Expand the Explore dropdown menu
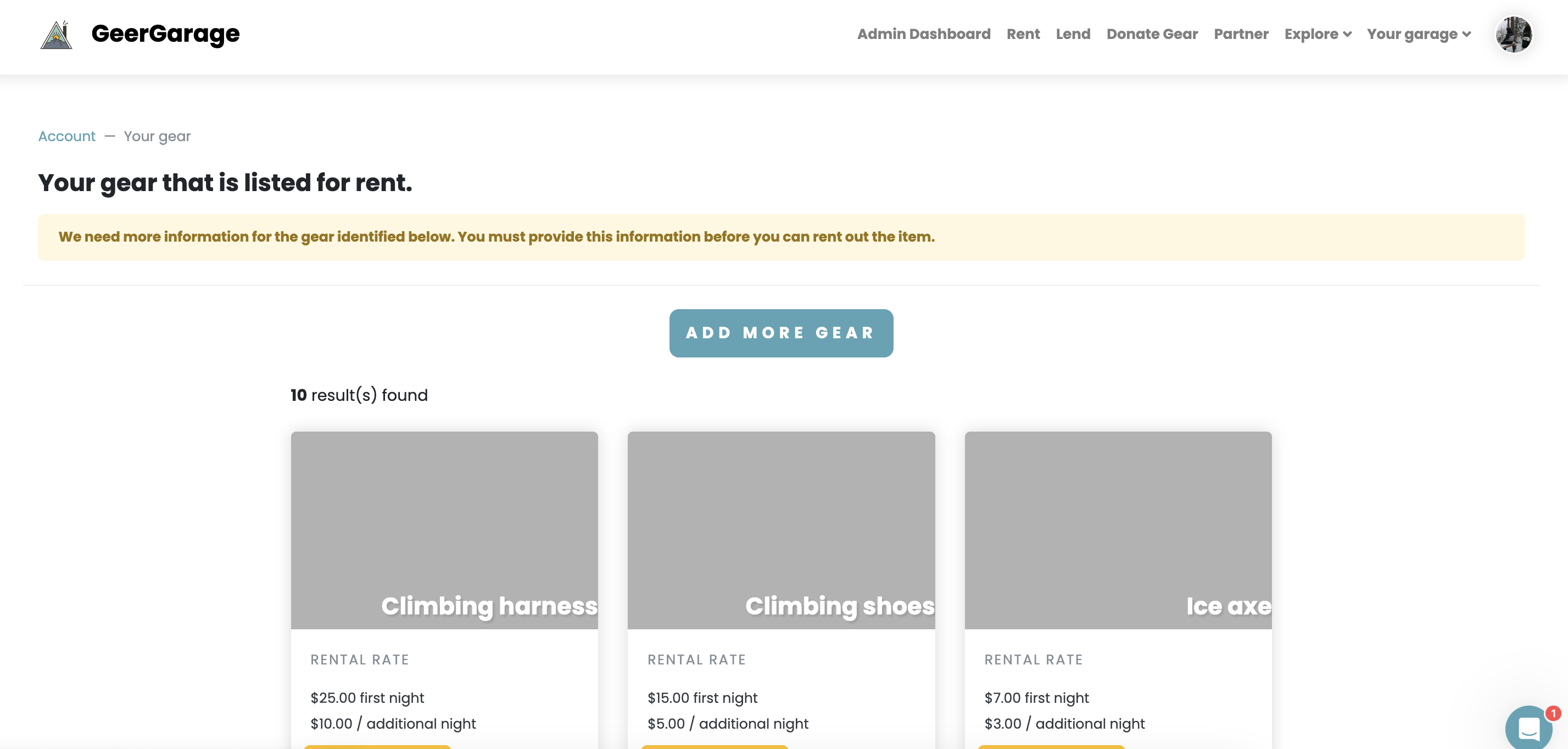 coord(1318,34)
